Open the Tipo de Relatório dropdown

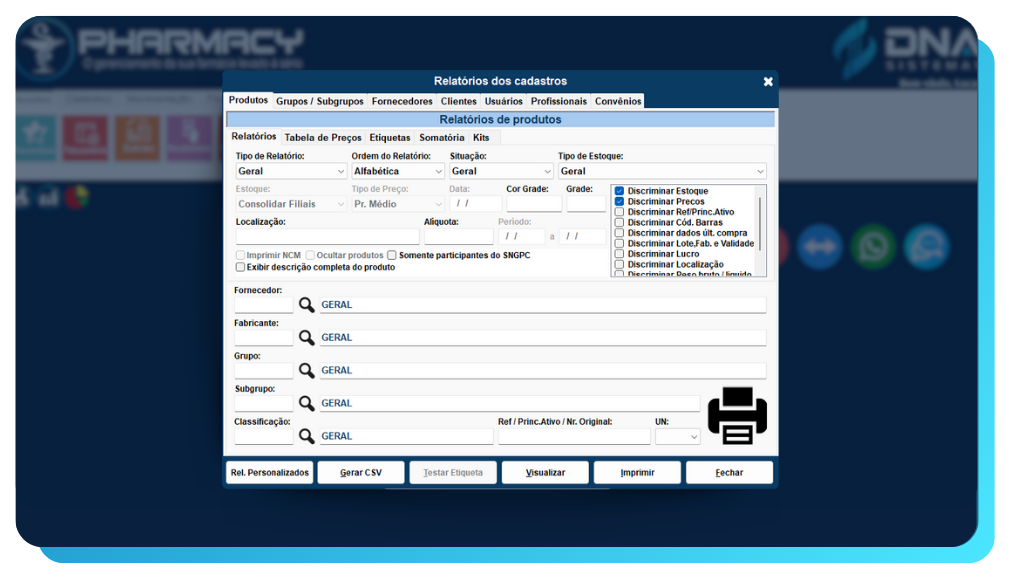291,171
